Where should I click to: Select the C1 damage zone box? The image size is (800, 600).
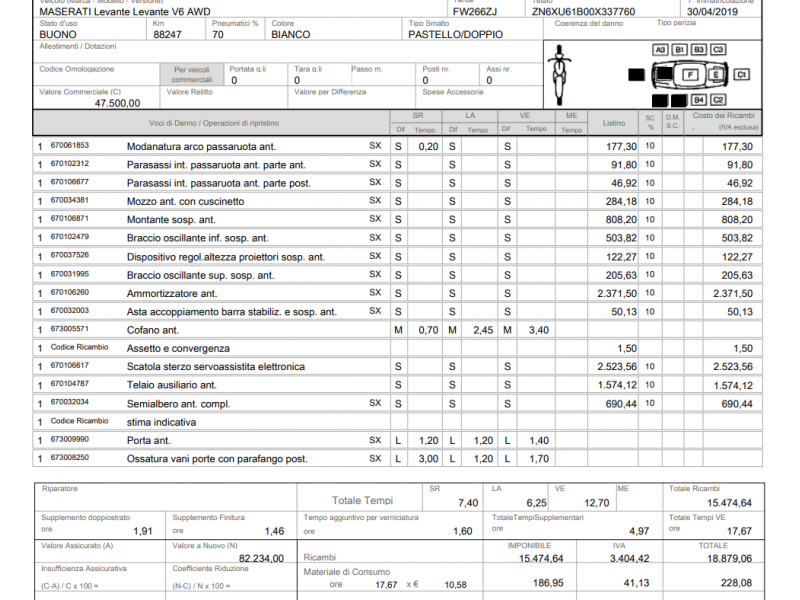click(x=741, y=74)
